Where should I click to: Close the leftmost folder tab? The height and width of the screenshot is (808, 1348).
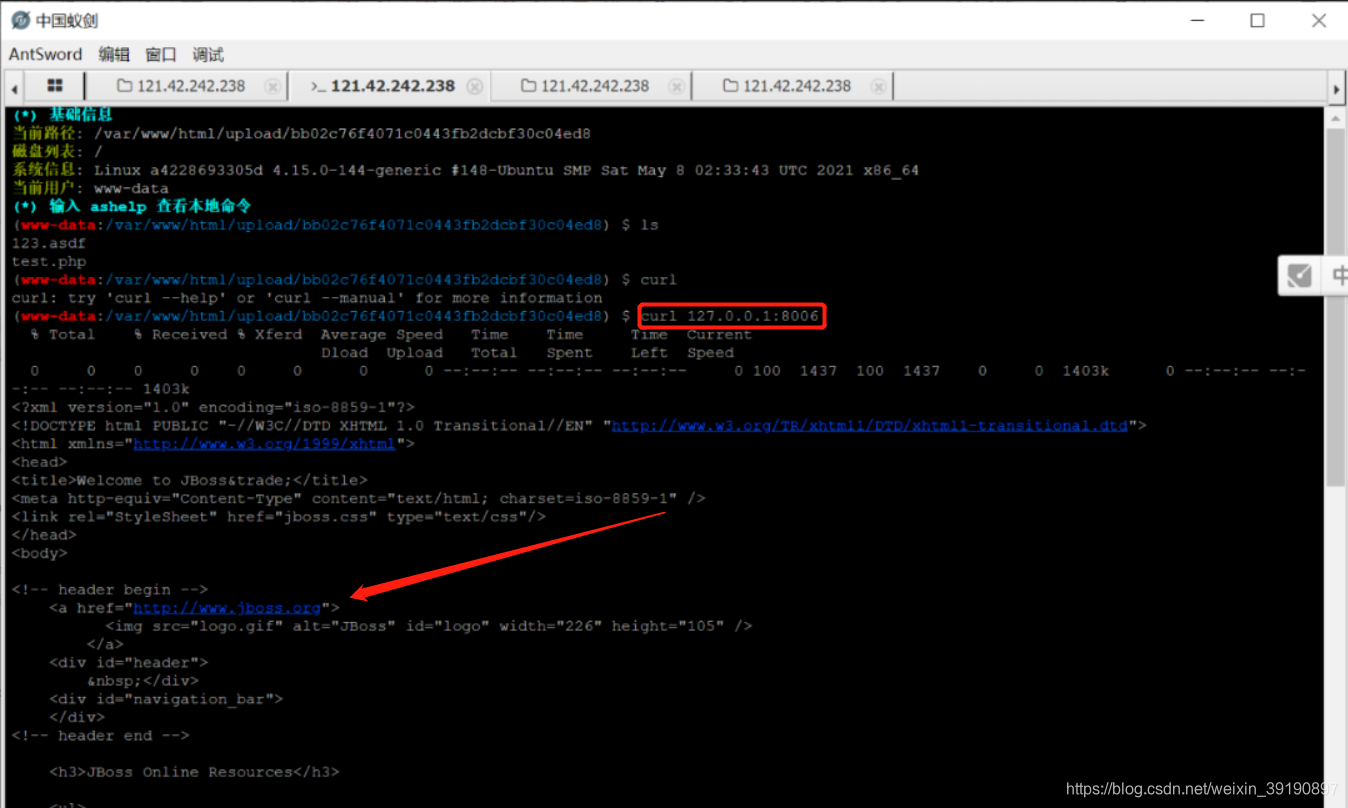click(x=272, y=87)
